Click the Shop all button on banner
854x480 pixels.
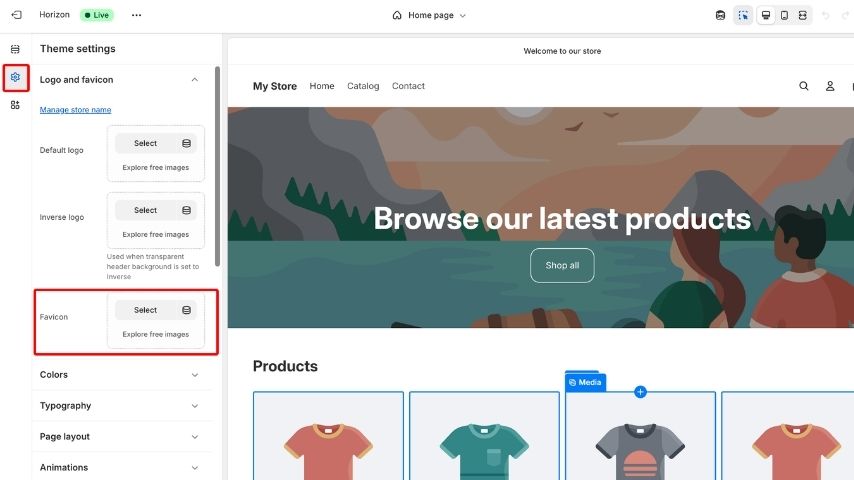tap(562, 265)
